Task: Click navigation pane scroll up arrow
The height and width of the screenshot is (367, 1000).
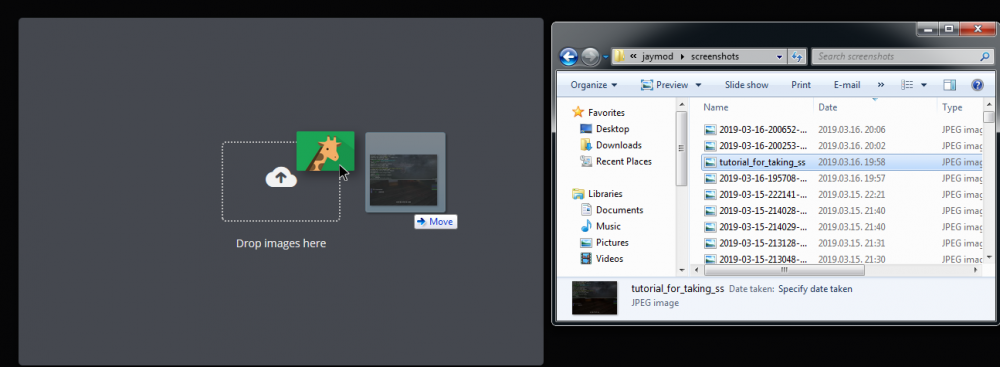Action: click(x=681, y=105)
